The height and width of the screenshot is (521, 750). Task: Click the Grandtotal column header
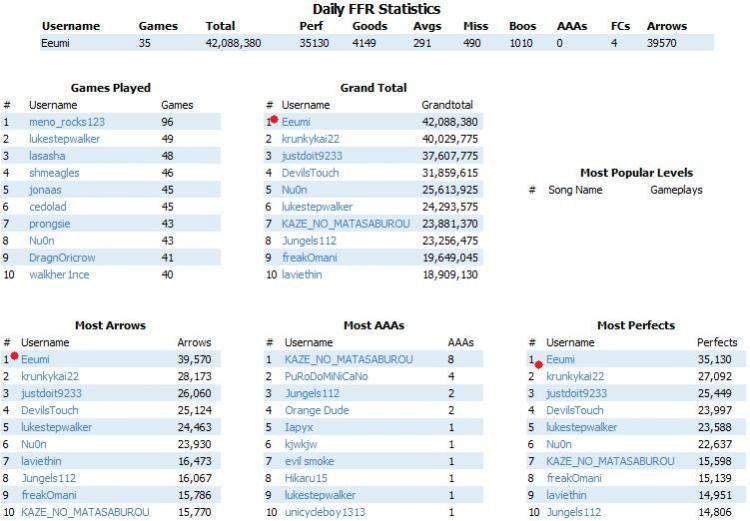[x=447, y=105]
